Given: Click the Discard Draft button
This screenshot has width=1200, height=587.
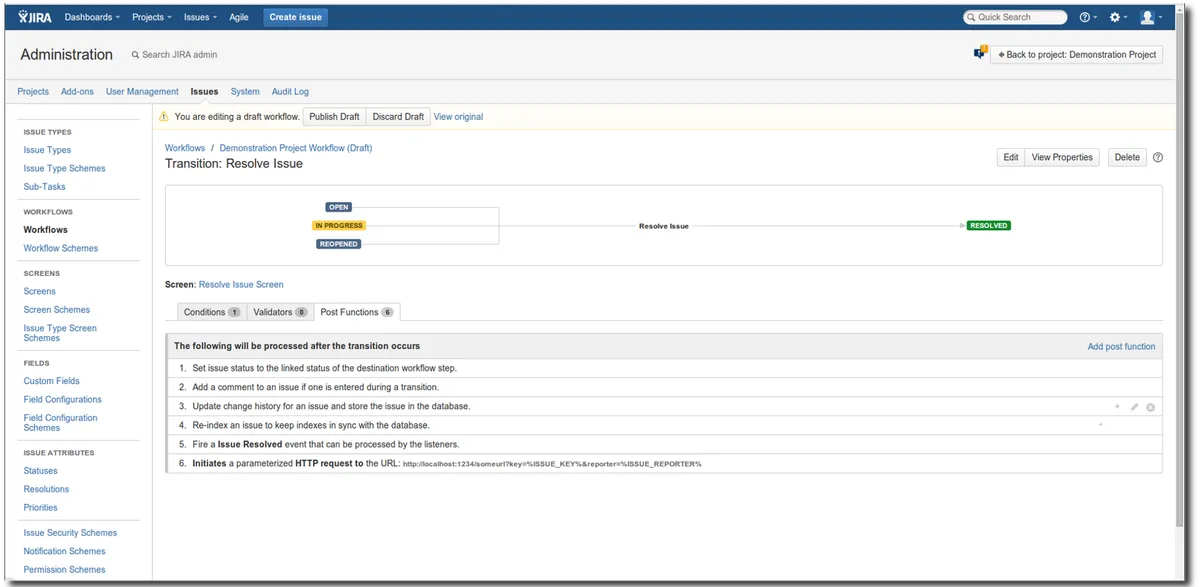Looking at the screenshot, I should click(x=398, y=117).
